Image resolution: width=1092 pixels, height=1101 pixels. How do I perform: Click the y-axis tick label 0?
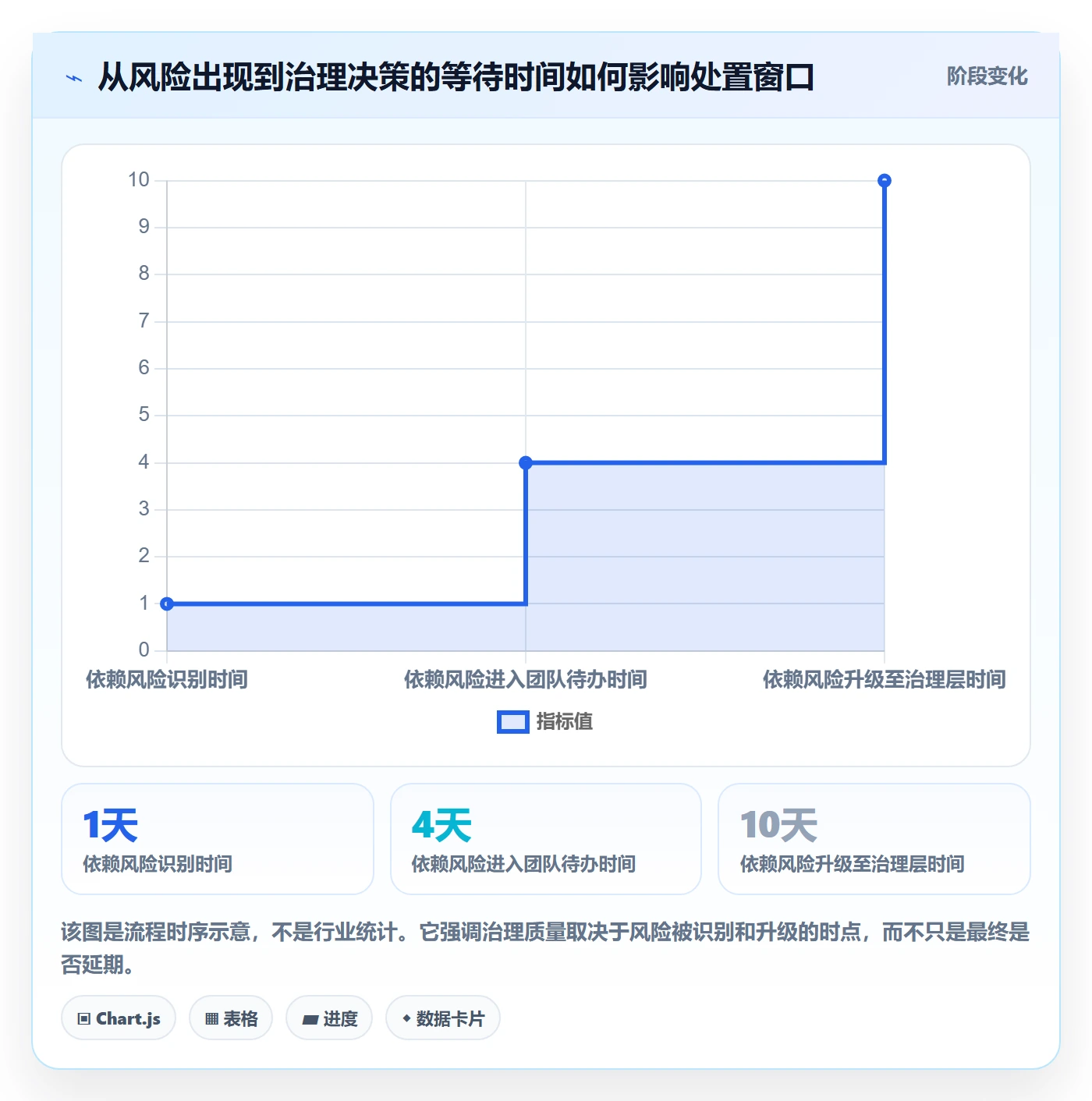(144, 650)
